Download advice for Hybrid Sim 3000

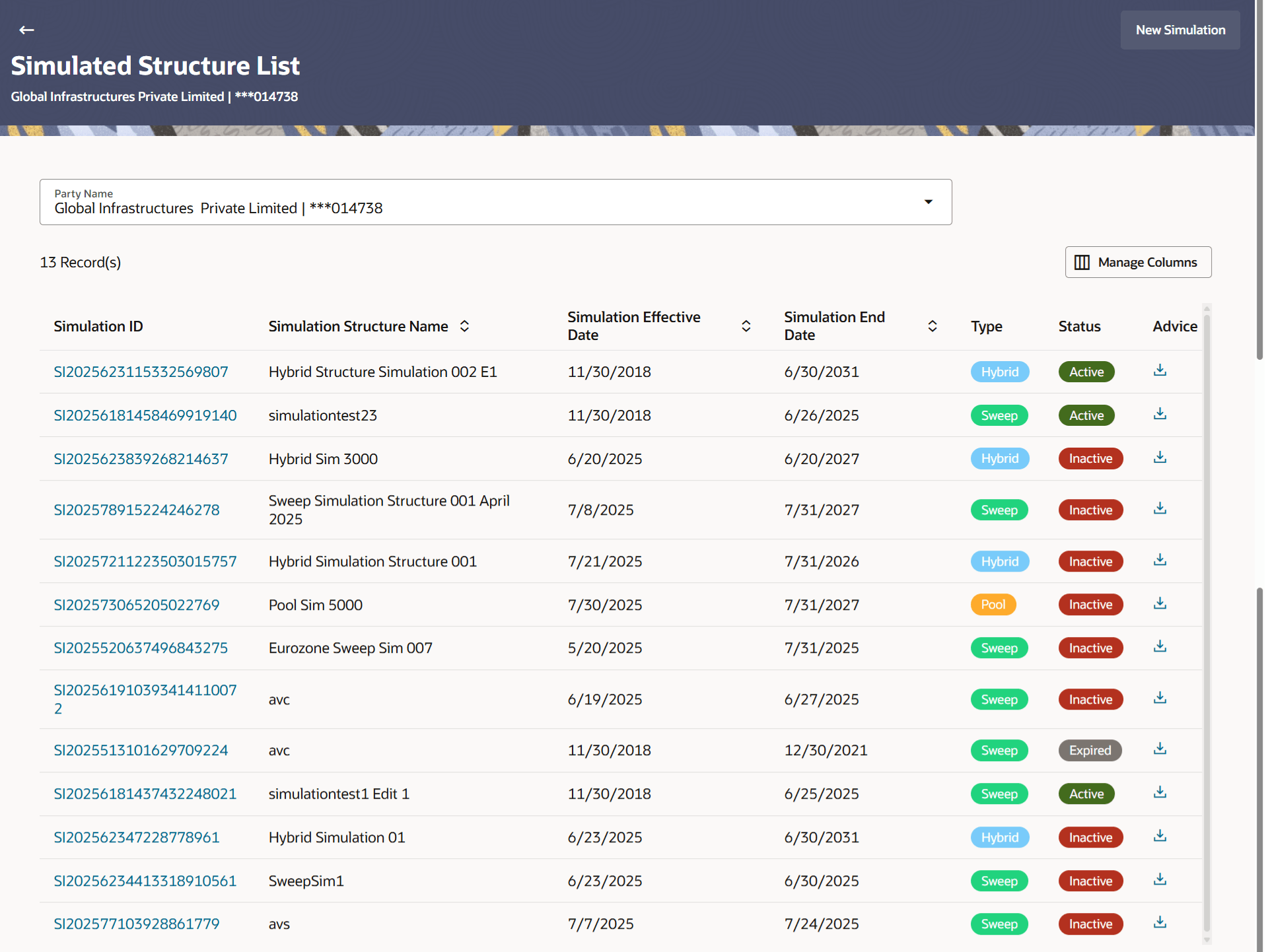(x=1160, y=458)
